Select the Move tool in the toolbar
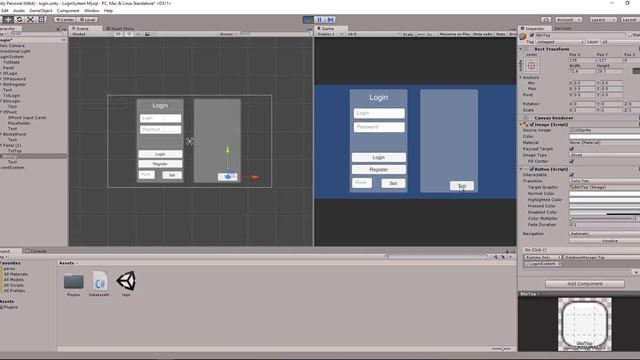Screen dimensions: 640x360 tap(8, 20)
